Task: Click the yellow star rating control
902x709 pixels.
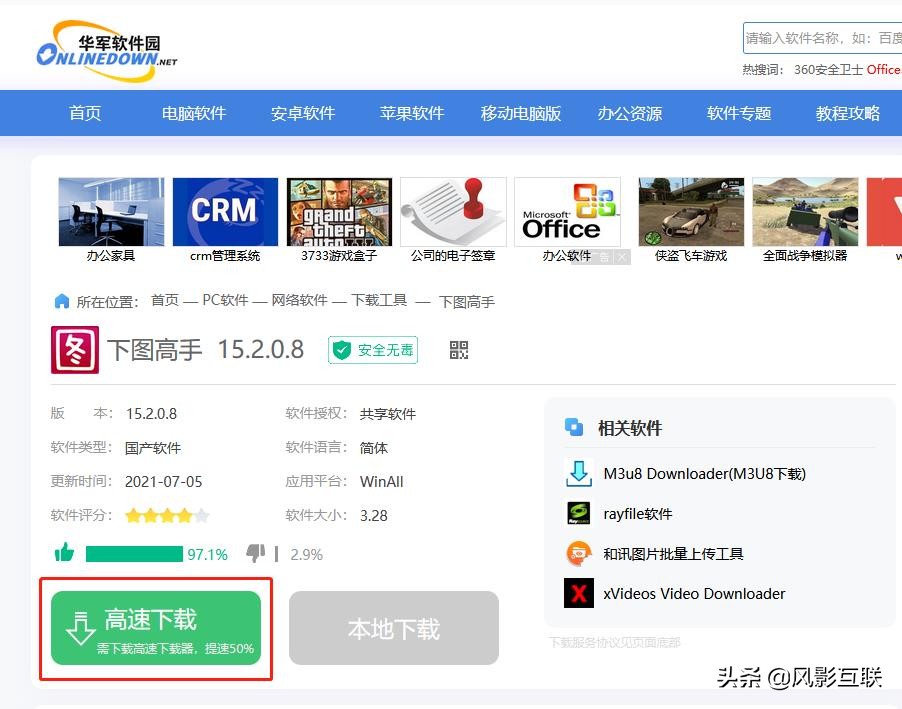Action: click(166, 515)
